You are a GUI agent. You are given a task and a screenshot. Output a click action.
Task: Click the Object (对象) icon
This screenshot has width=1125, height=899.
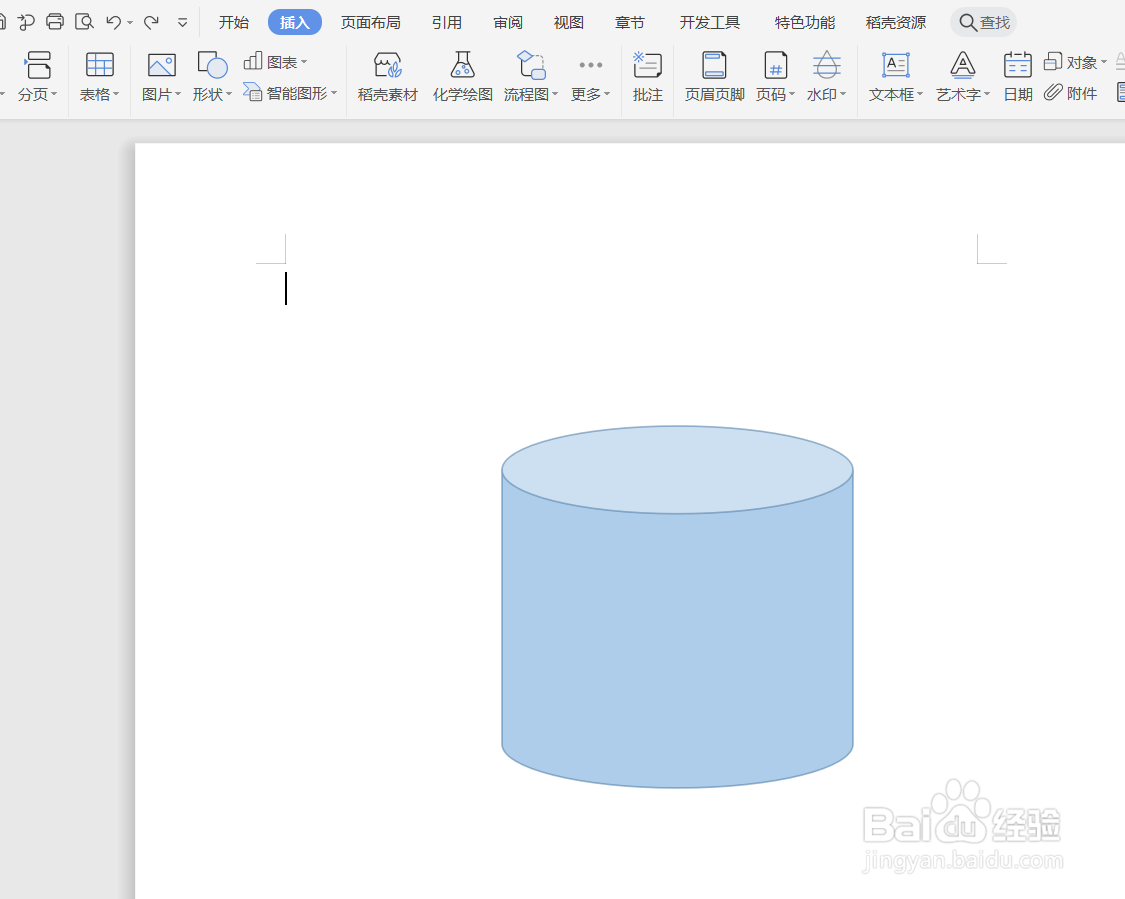[x=1053, y=62]
